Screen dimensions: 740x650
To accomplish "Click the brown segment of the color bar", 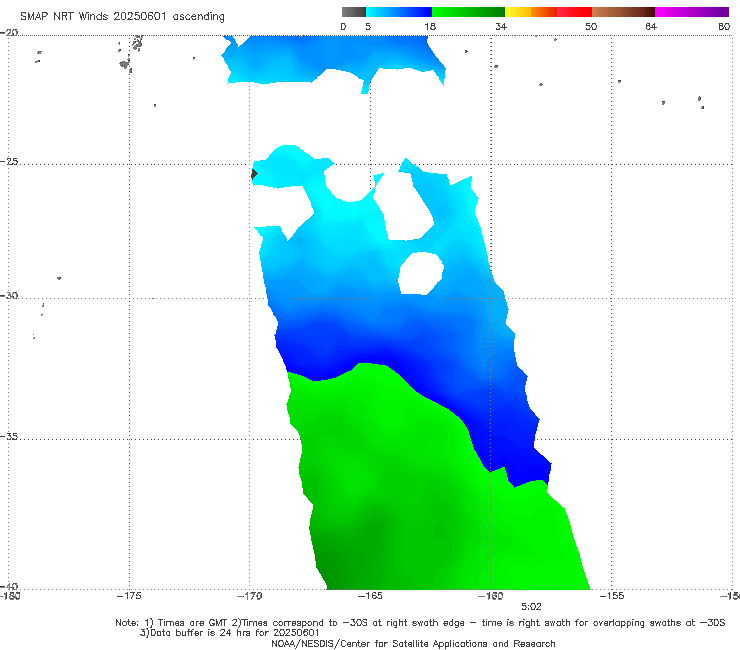I will click(623, 12).
